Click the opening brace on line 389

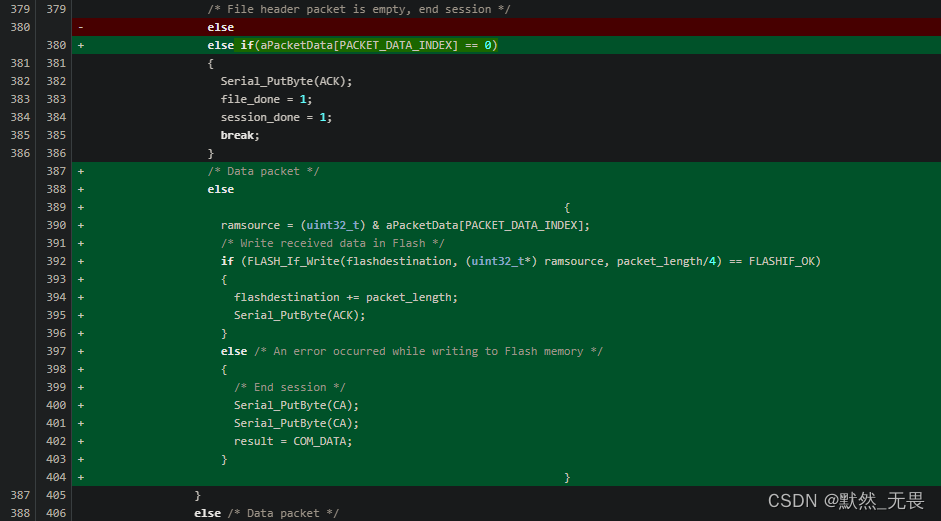567,207
